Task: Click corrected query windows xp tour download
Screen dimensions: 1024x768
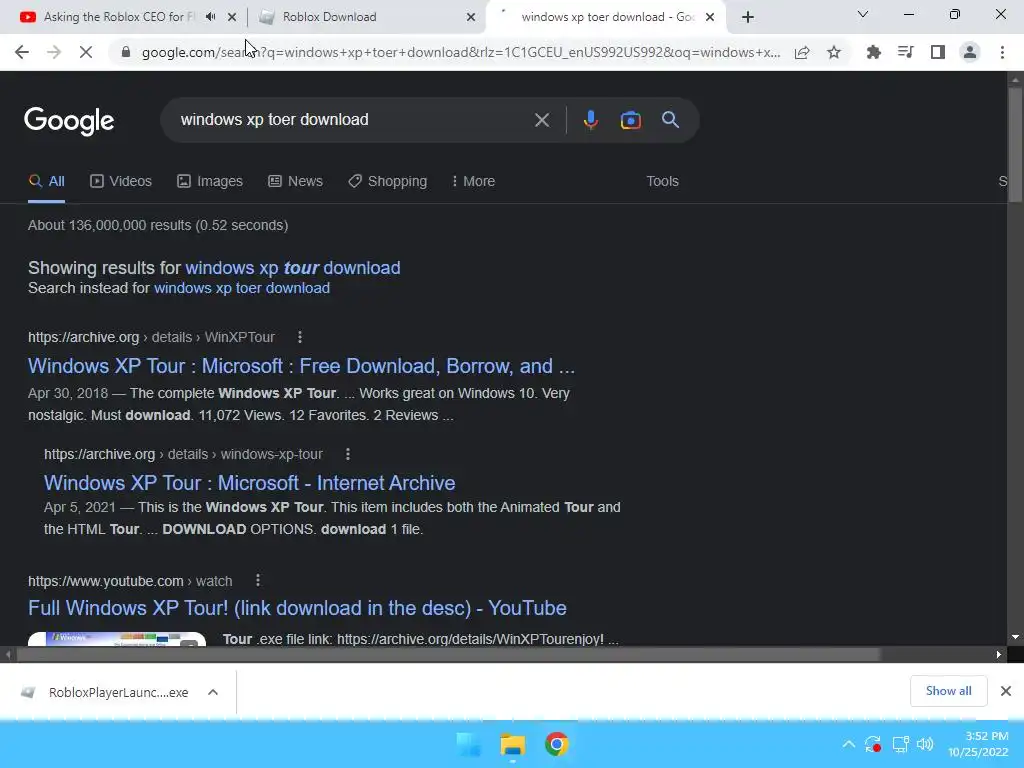Action: (x=293, y=268)
